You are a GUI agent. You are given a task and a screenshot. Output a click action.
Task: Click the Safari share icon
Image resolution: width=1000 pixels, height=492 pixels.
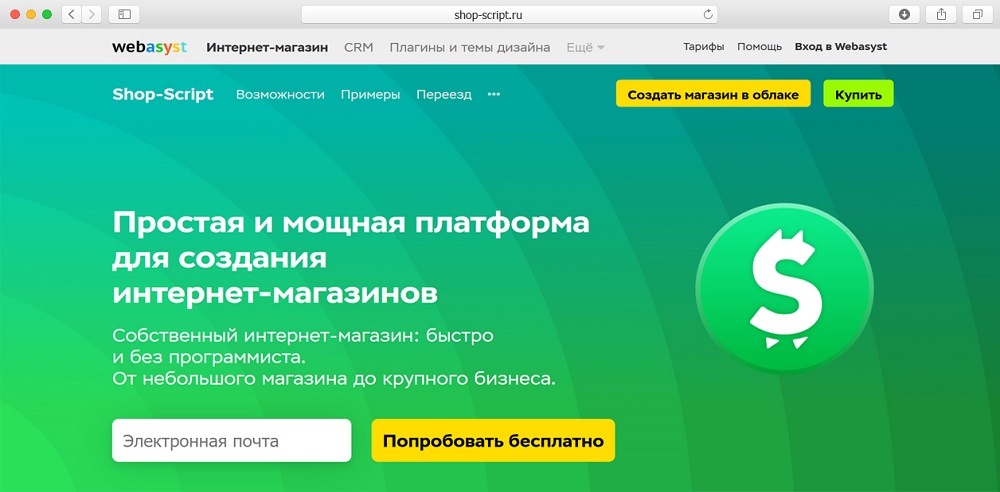(941, 15)
